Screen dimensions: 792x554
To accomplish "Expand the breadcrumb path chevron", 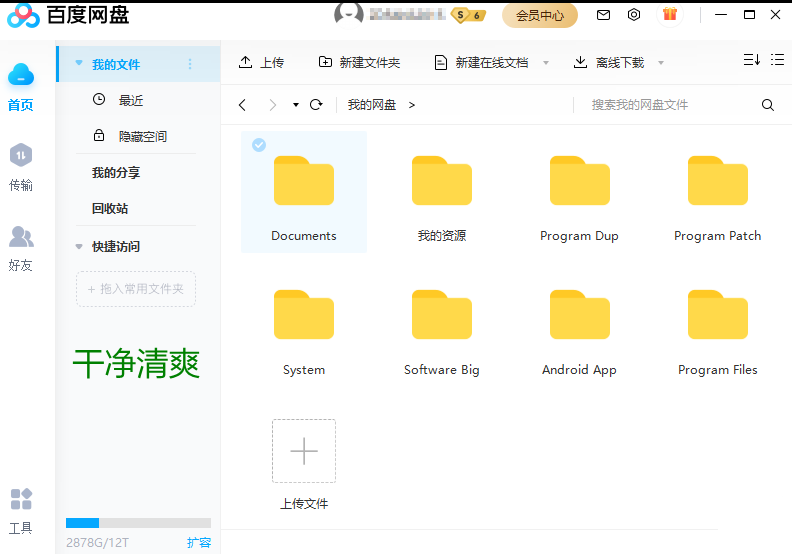I will coord(412,105).
